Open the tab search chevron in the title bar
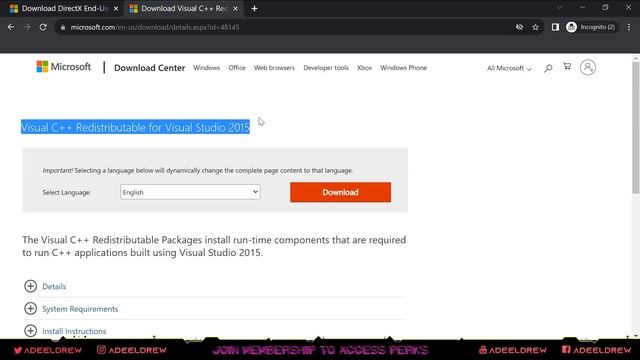Image resolution: width=640 pixels, height=360 pixels. [x=560, y=8]
